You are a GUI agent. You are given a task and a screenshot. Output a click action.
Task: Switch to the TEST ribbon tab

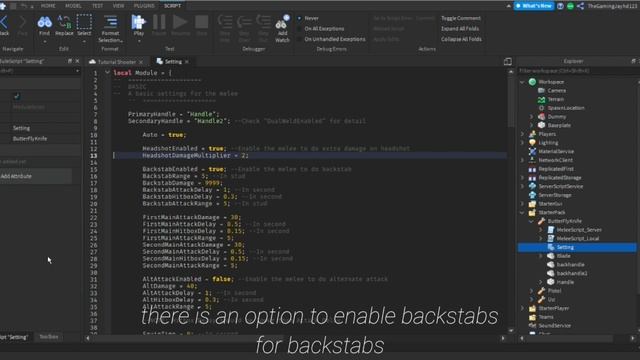97,6
